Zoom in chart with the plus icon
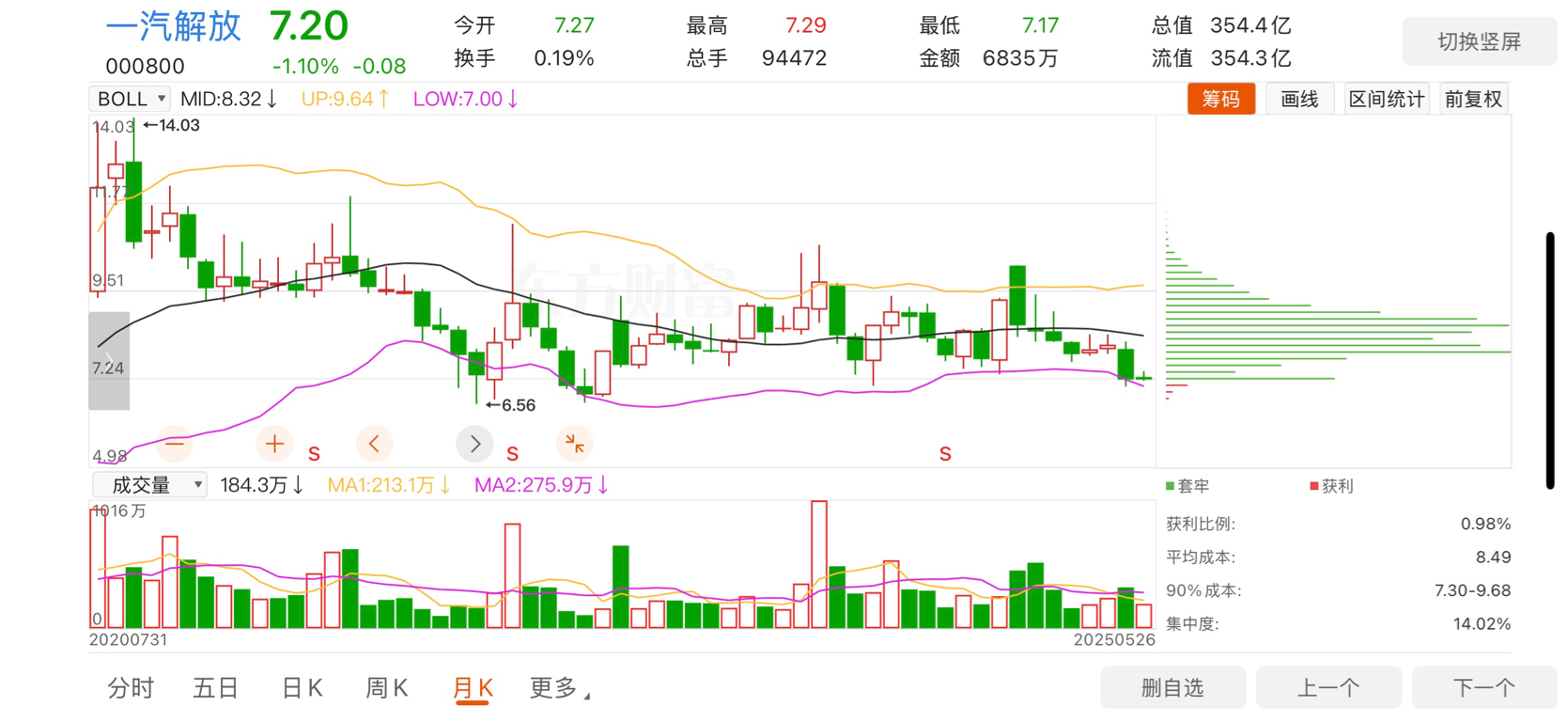Image resolution: width=1568 pixels, height=722 pixels. click(x=274, y=444)
